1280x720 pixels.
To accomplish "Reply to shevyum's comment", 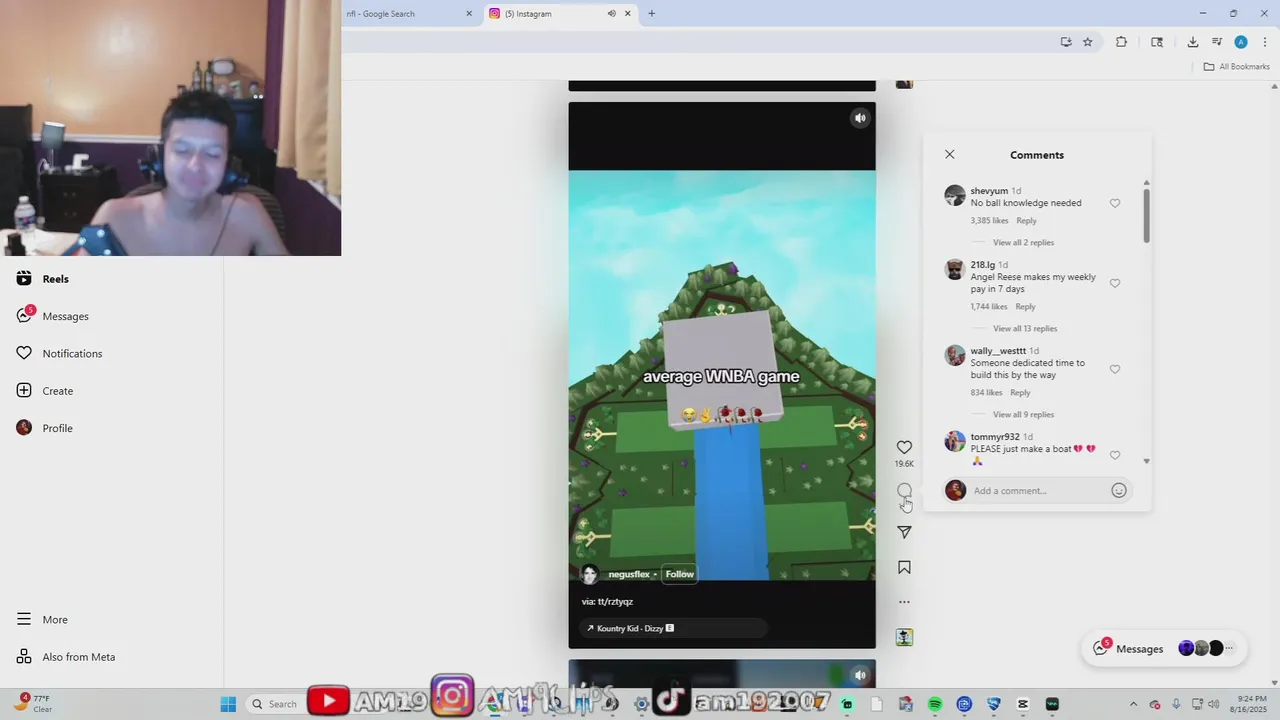I will coord(1026,221).
